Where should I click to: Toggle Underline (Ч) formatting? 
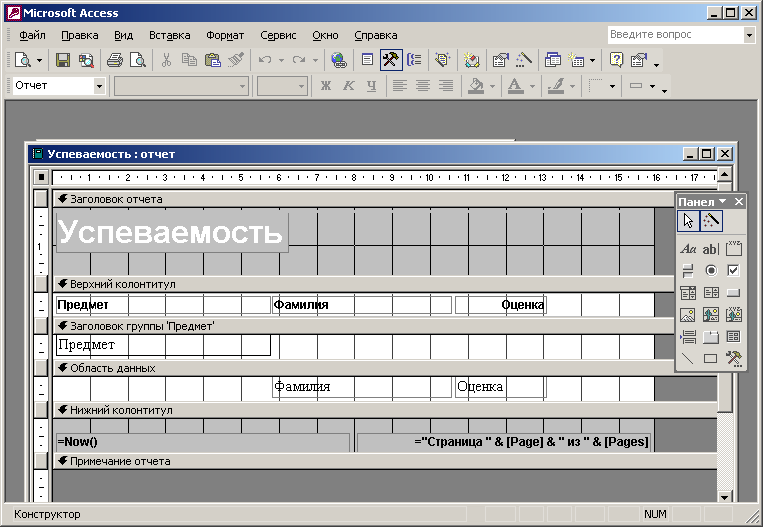point(372,86)
